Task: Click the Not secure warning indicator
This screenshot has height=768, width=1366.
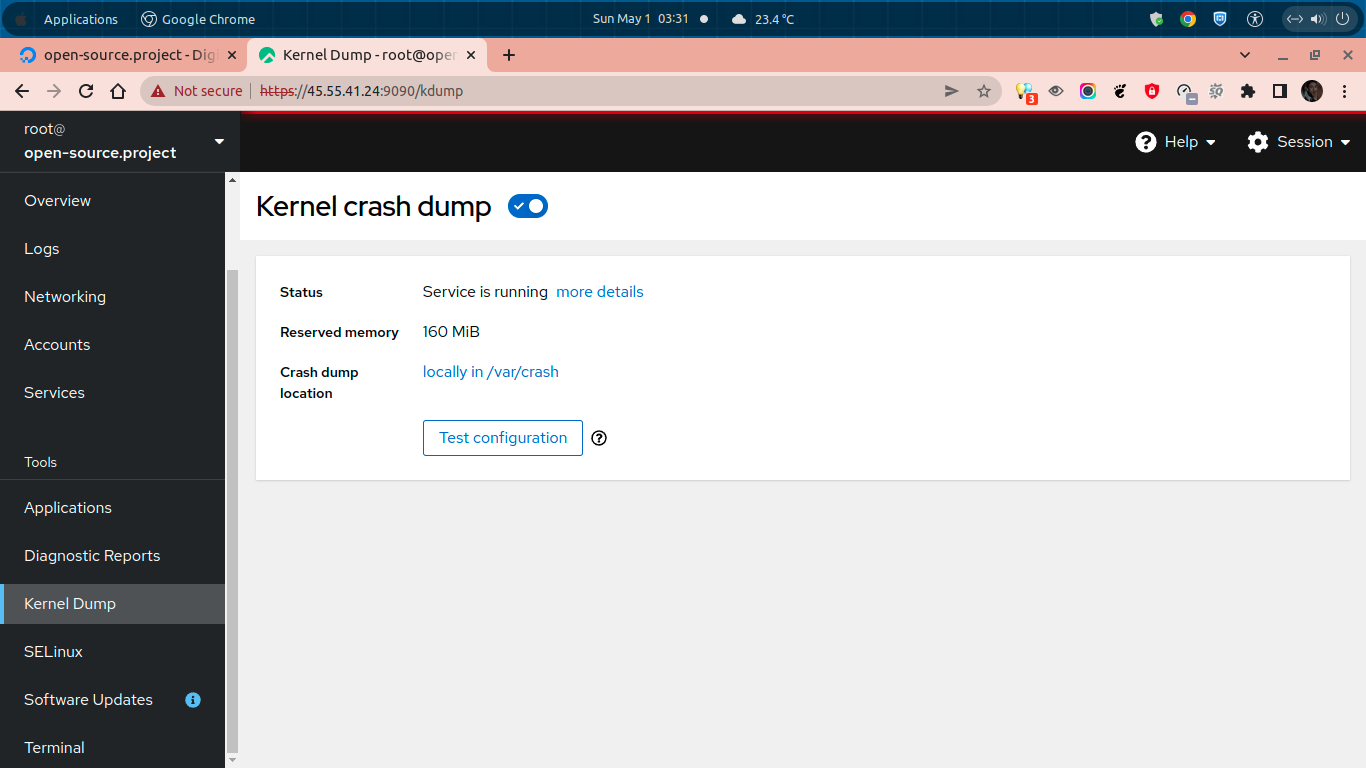Action: click(x=196, y=91)
